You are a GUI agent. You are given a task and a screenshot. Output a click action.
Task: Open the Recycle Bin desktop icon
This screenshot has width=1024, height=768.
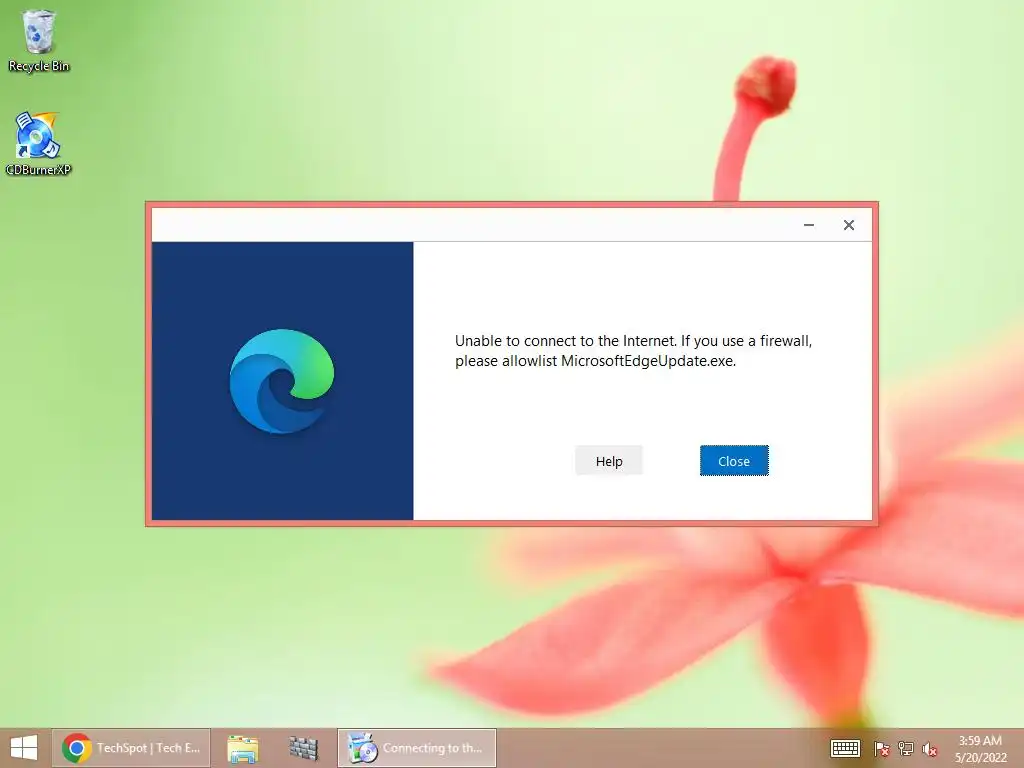click(x=39, y=40)
